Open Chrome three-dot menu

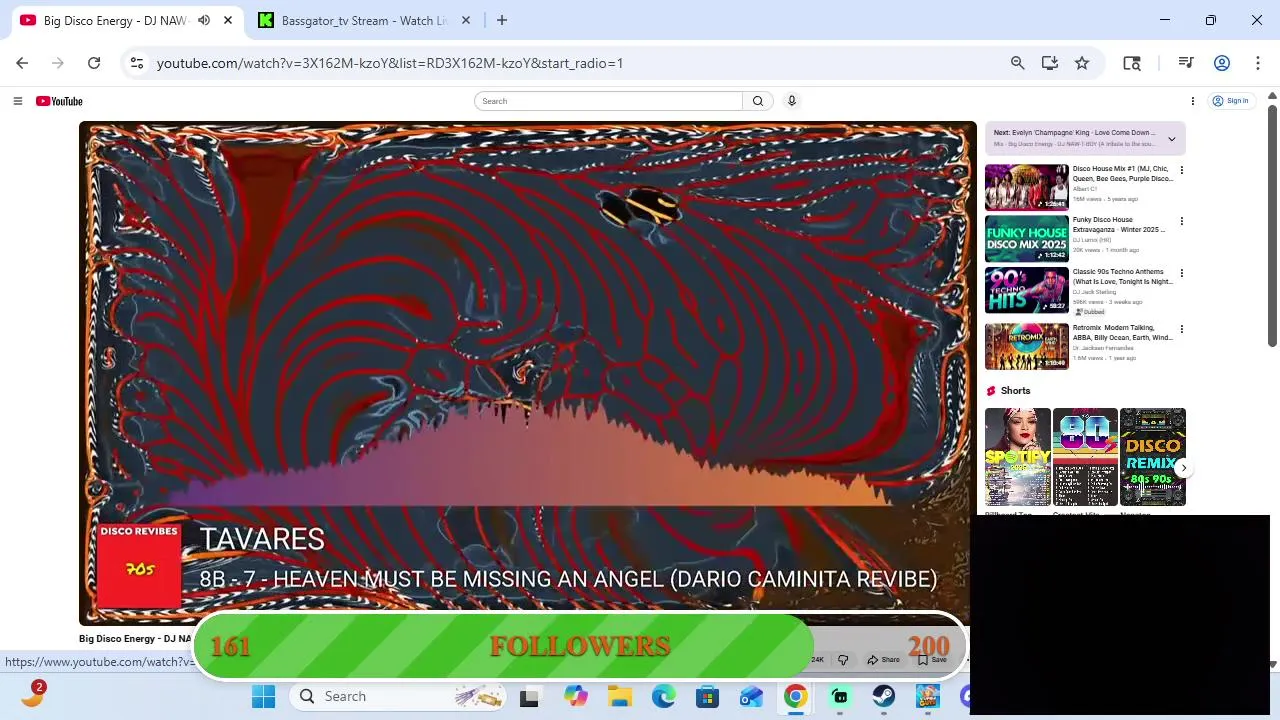[x=1257, y=63]
